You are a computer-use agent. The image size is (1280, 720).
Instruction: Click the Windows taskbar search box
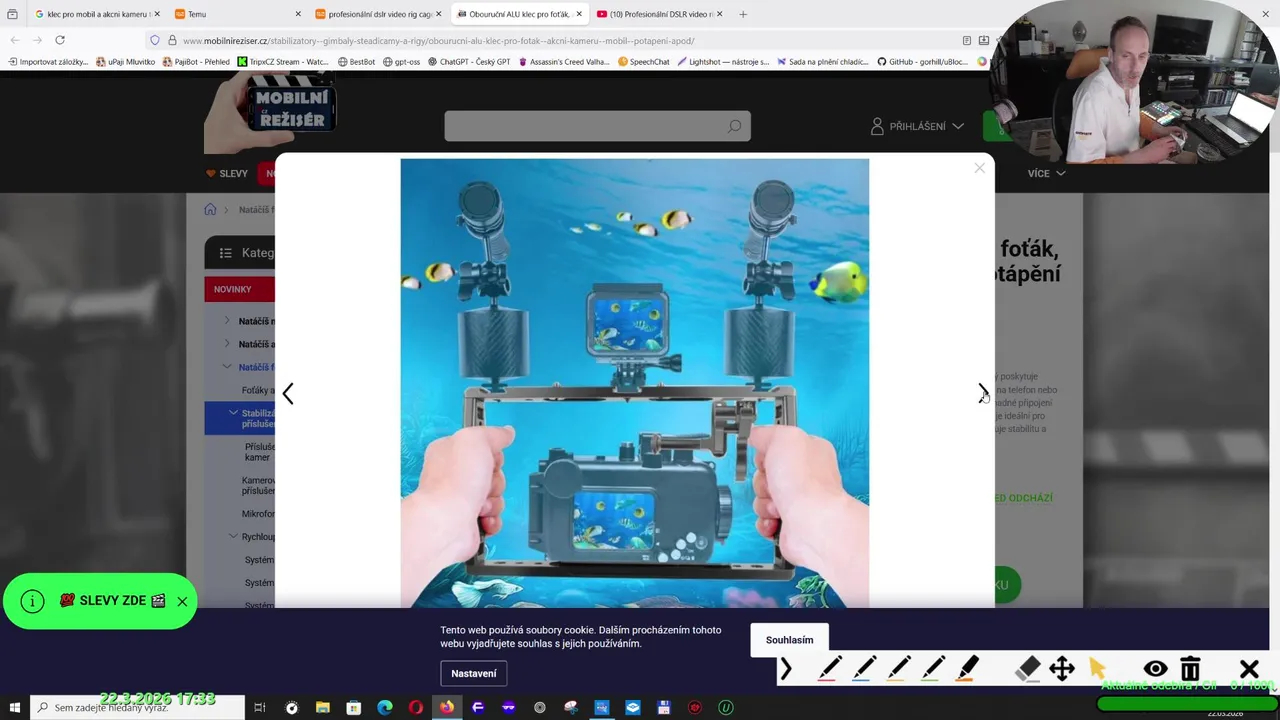point(137,707)
